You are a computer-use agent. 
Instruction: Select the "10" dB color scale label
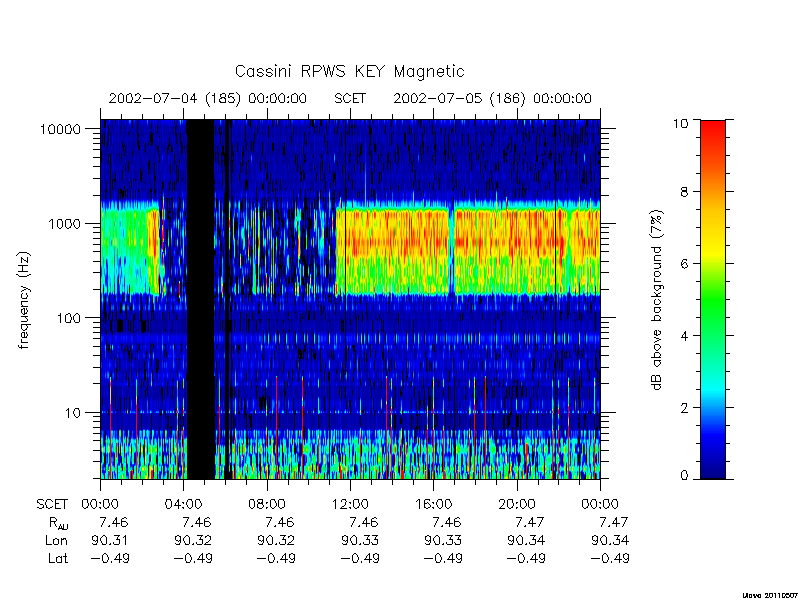coord(680,123)
